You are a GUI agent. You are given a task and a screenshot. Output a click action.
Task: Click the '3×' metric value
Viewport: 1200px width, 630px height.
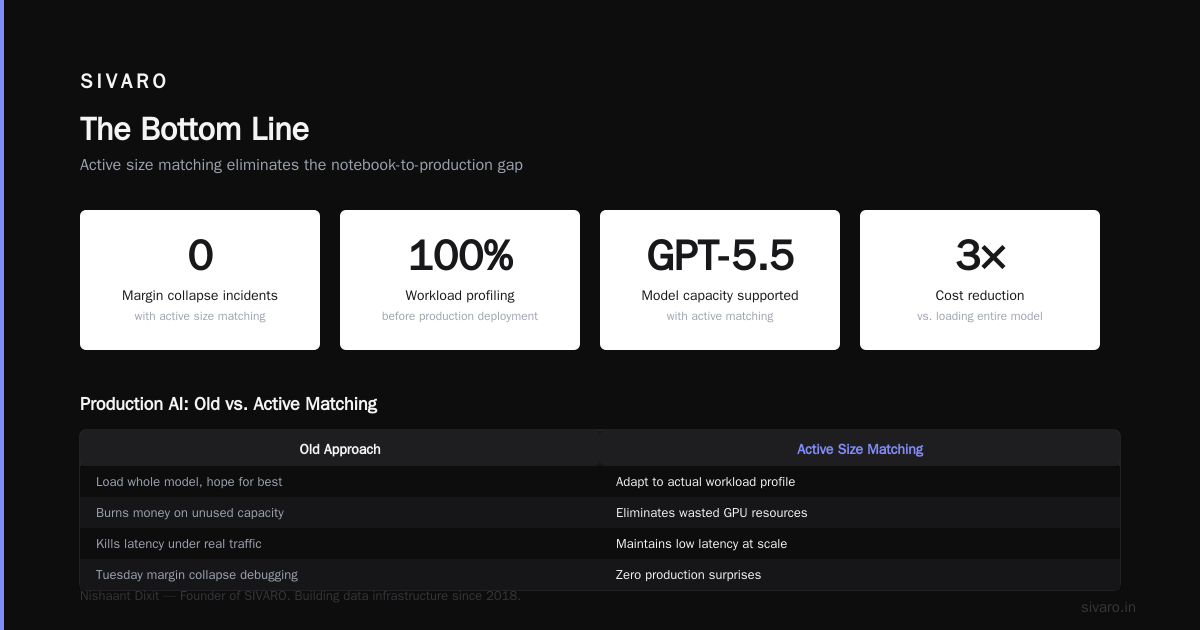tap(980, 256)
